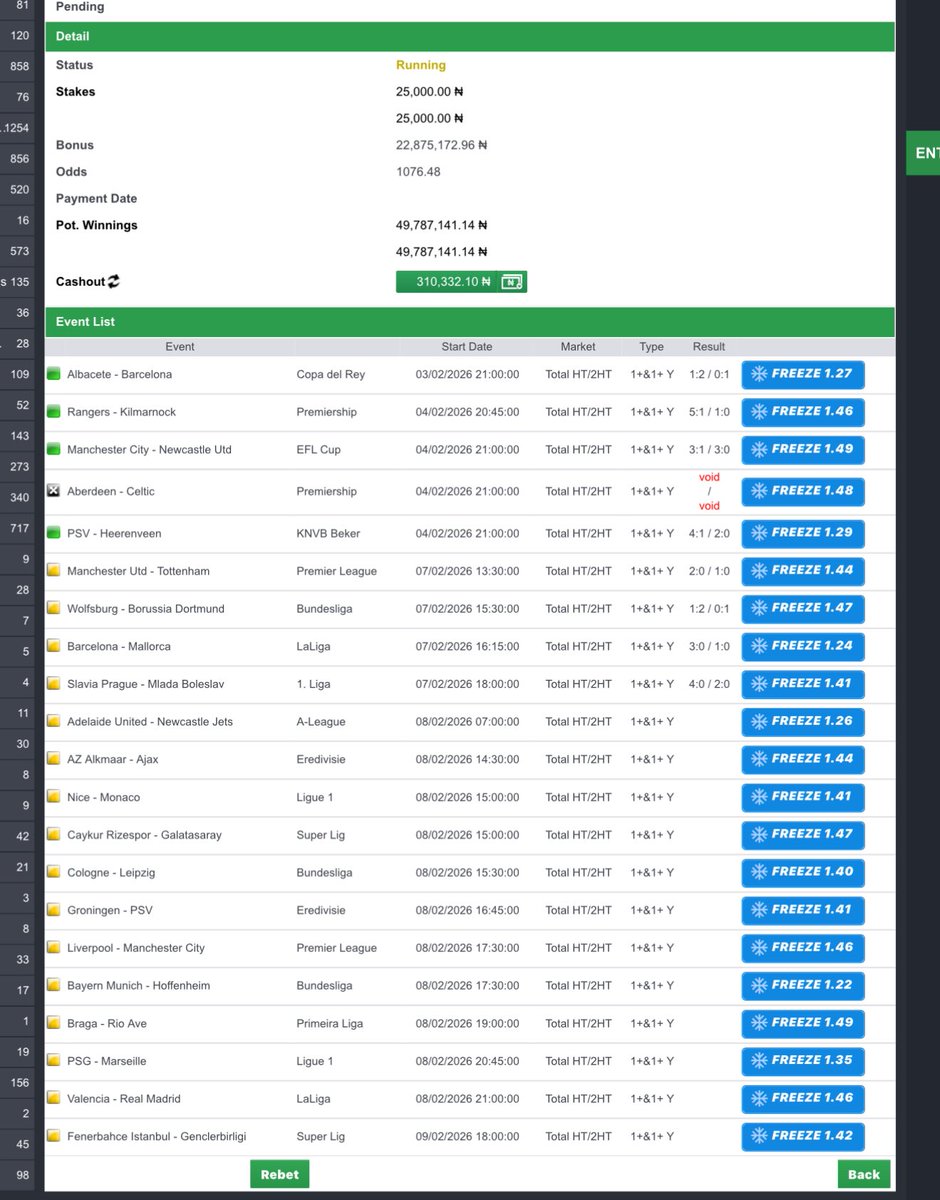
Task: Click the Market column header
Action: click(x=578, y=347)
